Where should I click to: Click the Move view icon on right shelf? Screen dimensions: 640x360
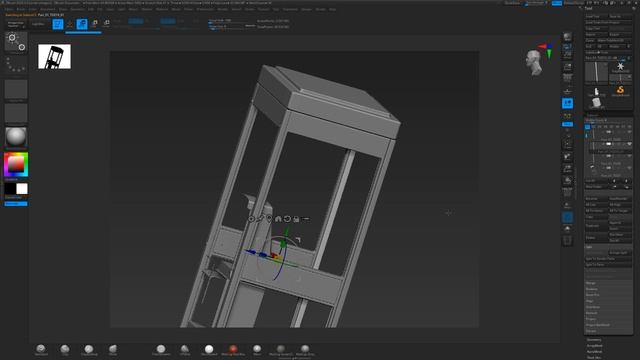tap(567, 157)
